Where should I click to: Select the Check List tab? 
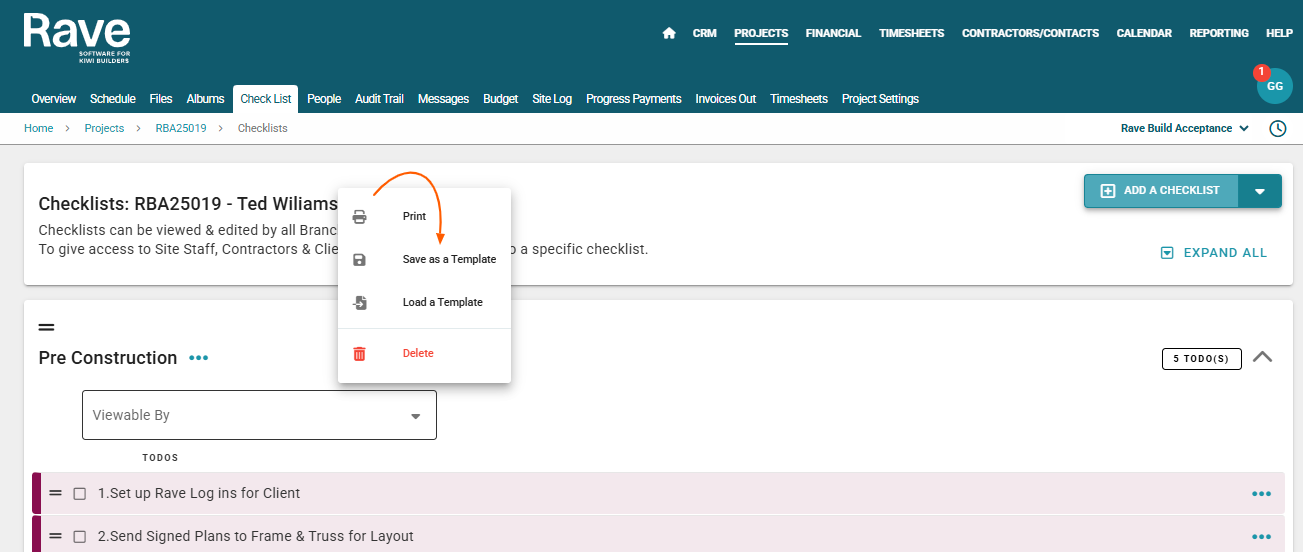coord(266,99)
